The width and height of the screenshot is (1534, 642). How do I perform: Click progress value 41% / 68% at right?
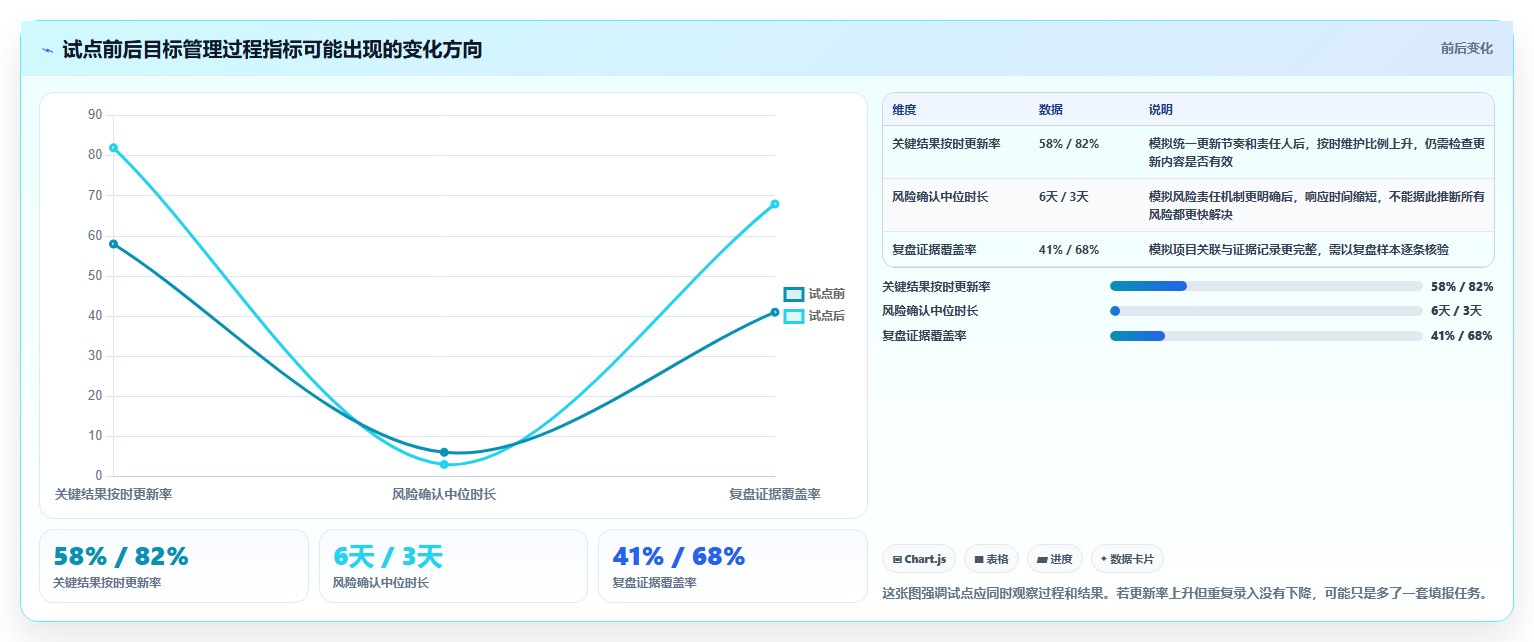[x=1462, y=336]
